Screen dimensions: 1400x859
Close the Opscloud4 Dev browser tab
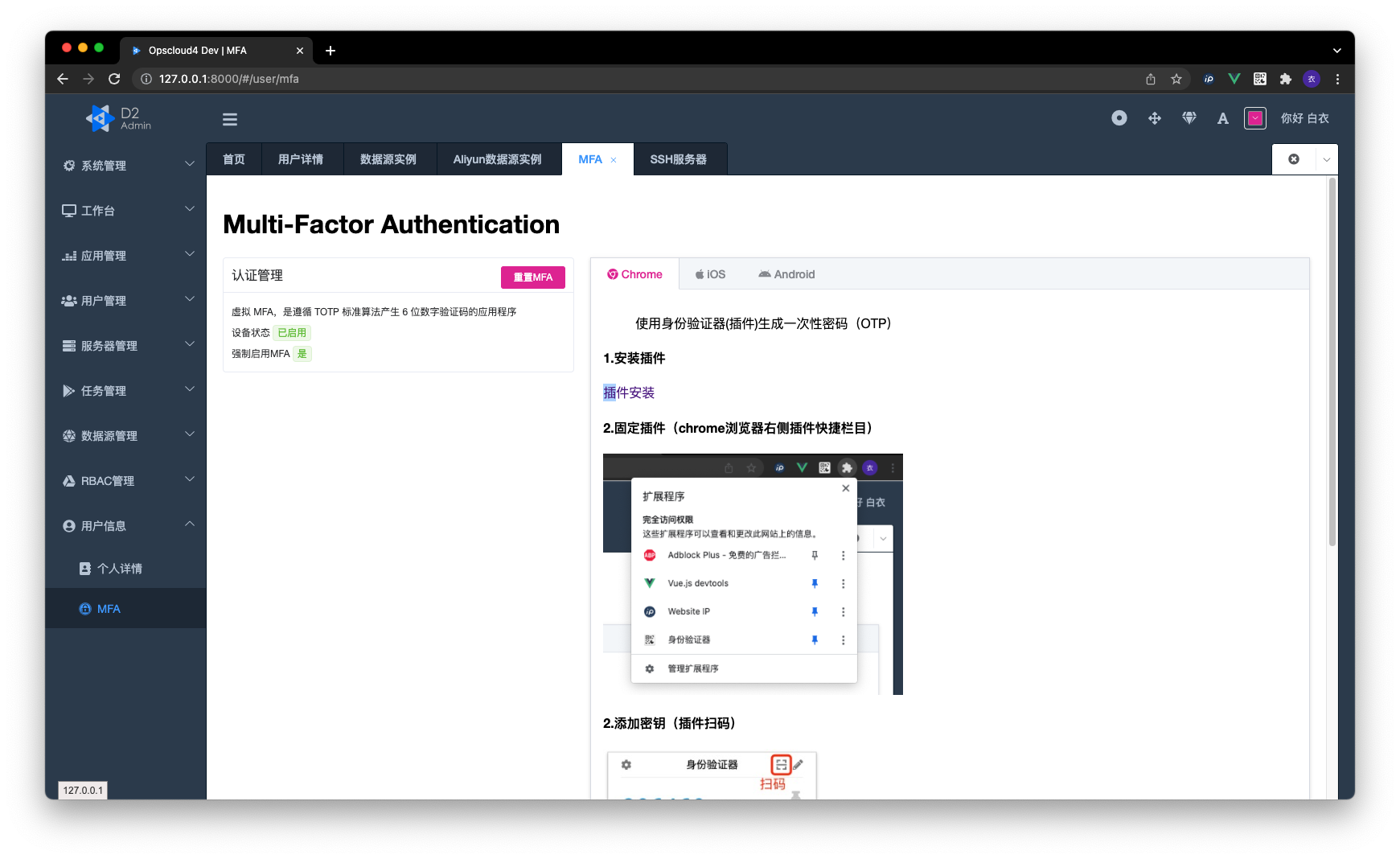[x=300, y=51]
